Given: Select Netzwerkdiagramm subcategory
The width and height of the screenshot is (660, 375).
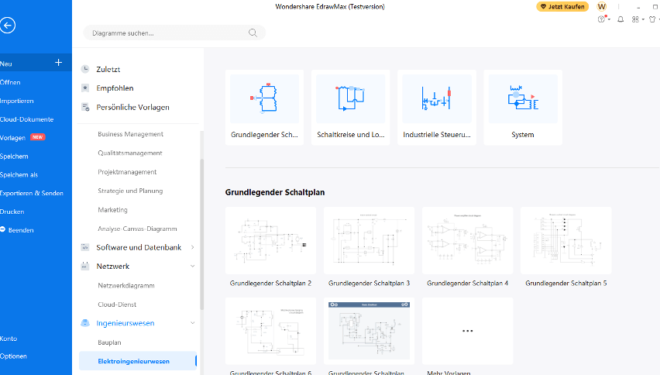Looking at the screenshot, I should point(126,285).
